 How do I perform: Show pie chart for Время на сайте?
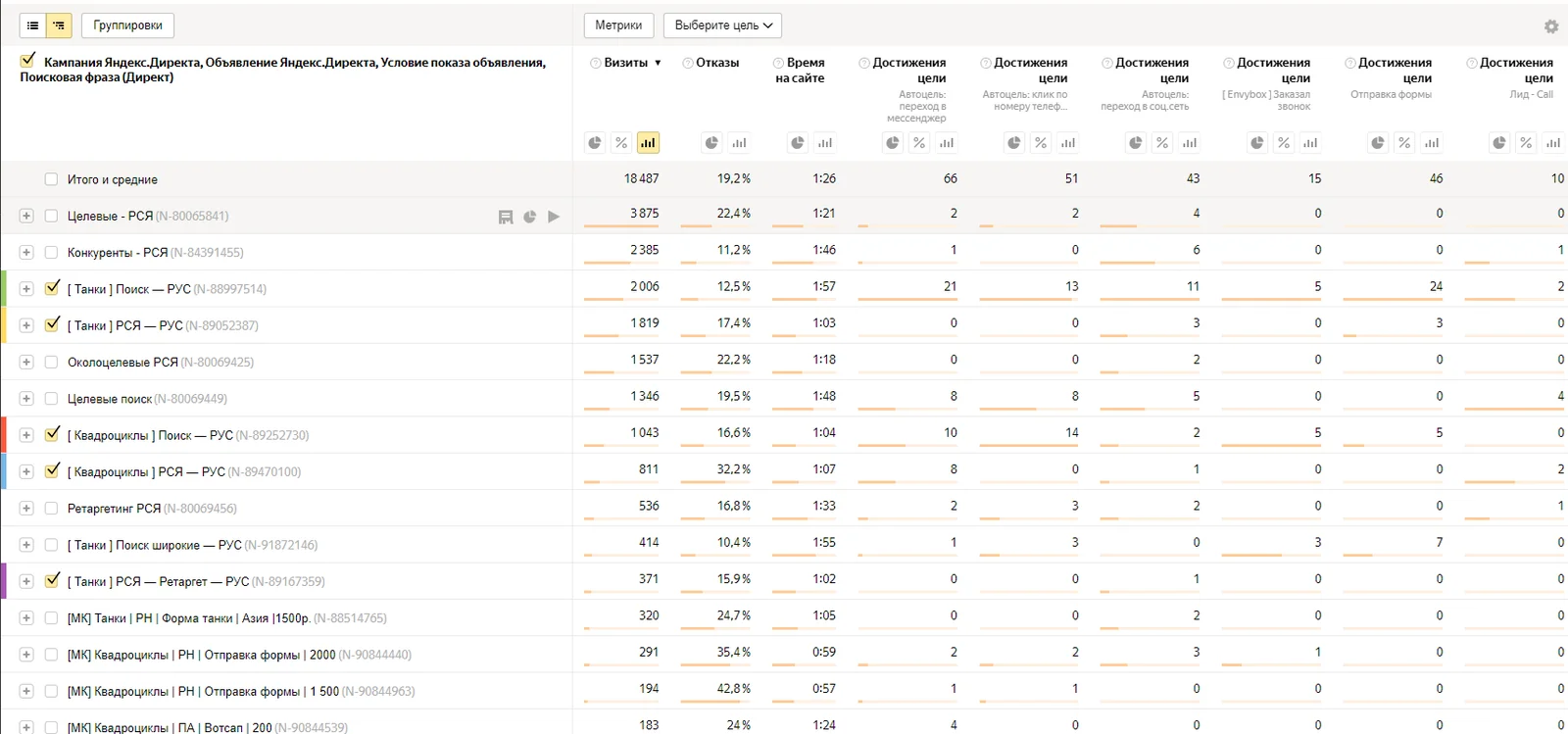tap(798, 143)
